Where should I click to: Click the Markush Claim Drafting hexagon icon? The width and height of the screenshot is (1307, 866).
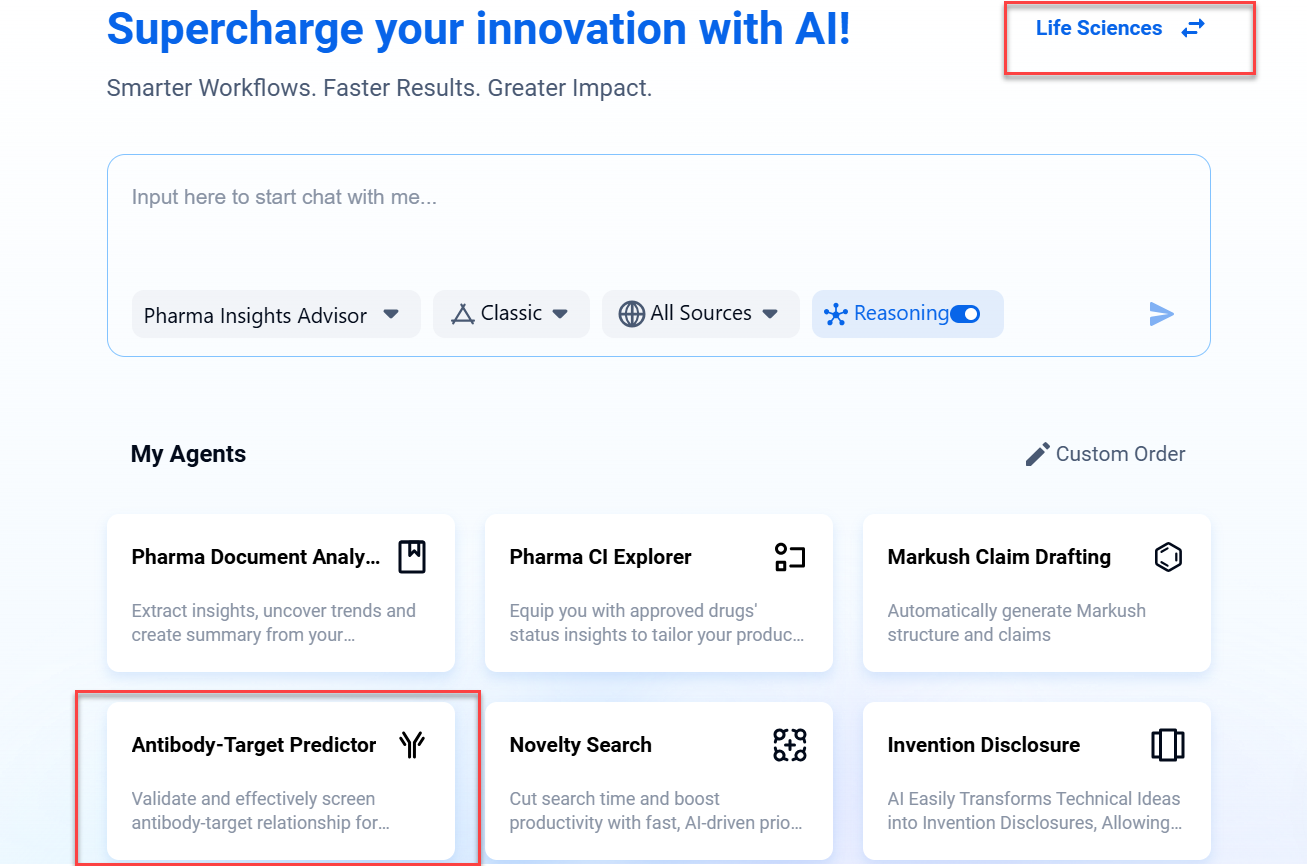click(1167, 557)
